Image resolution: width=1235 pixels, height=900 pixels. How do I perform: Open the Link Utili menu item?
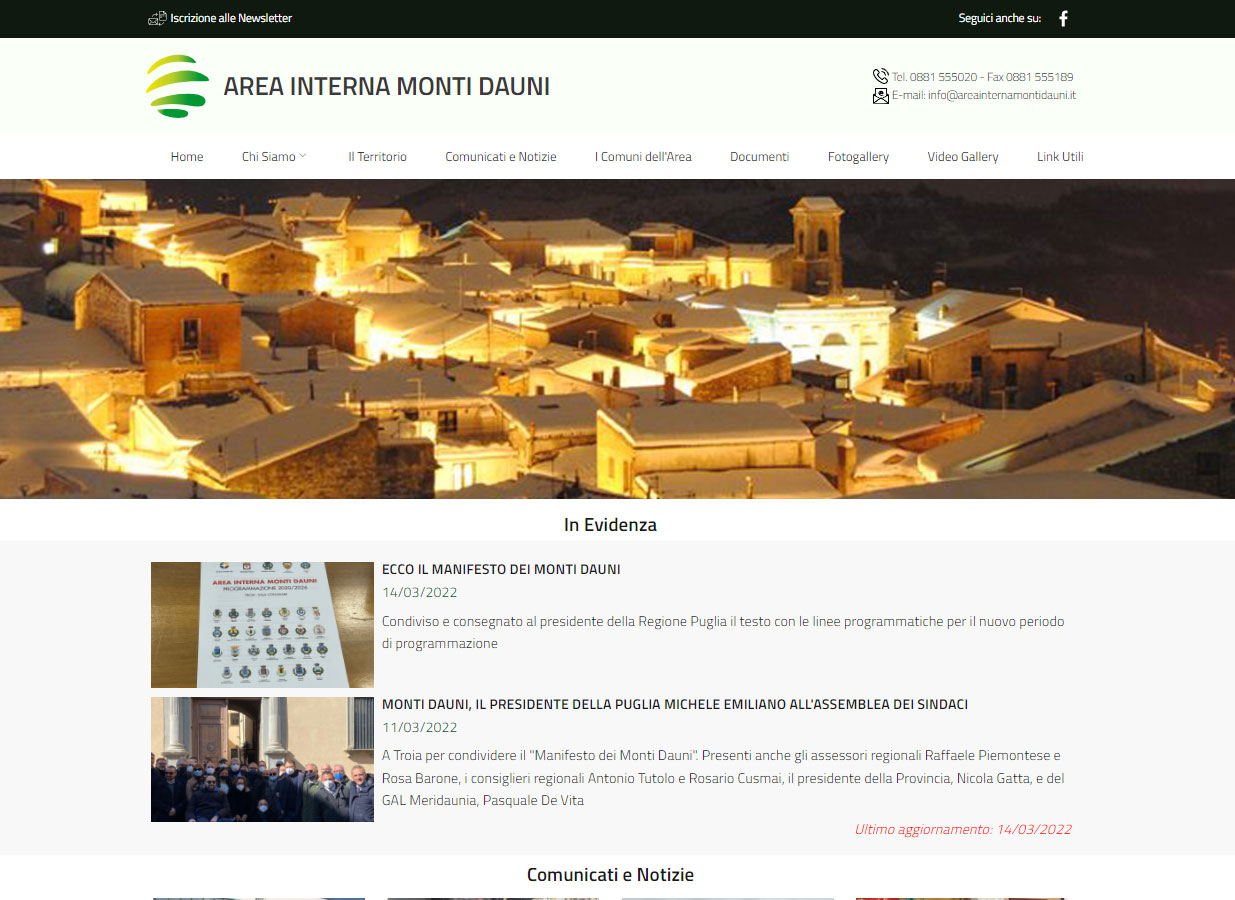(1060, 157)
